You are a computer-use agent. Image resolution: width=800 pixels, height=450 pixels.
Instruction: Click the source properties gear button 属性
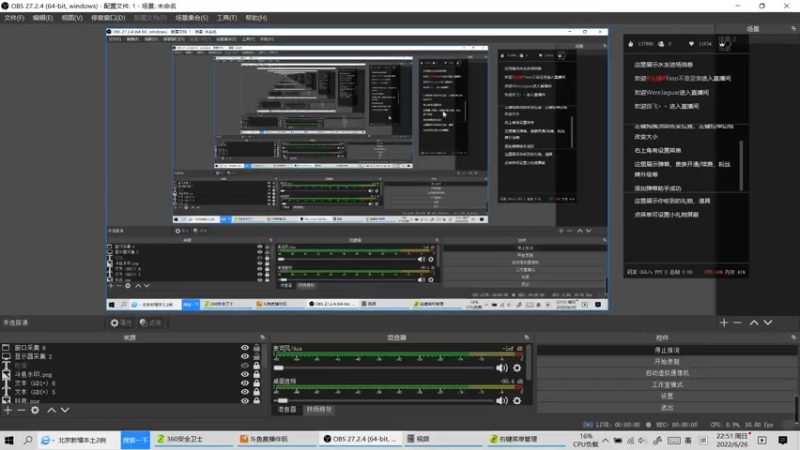[121, 322]
